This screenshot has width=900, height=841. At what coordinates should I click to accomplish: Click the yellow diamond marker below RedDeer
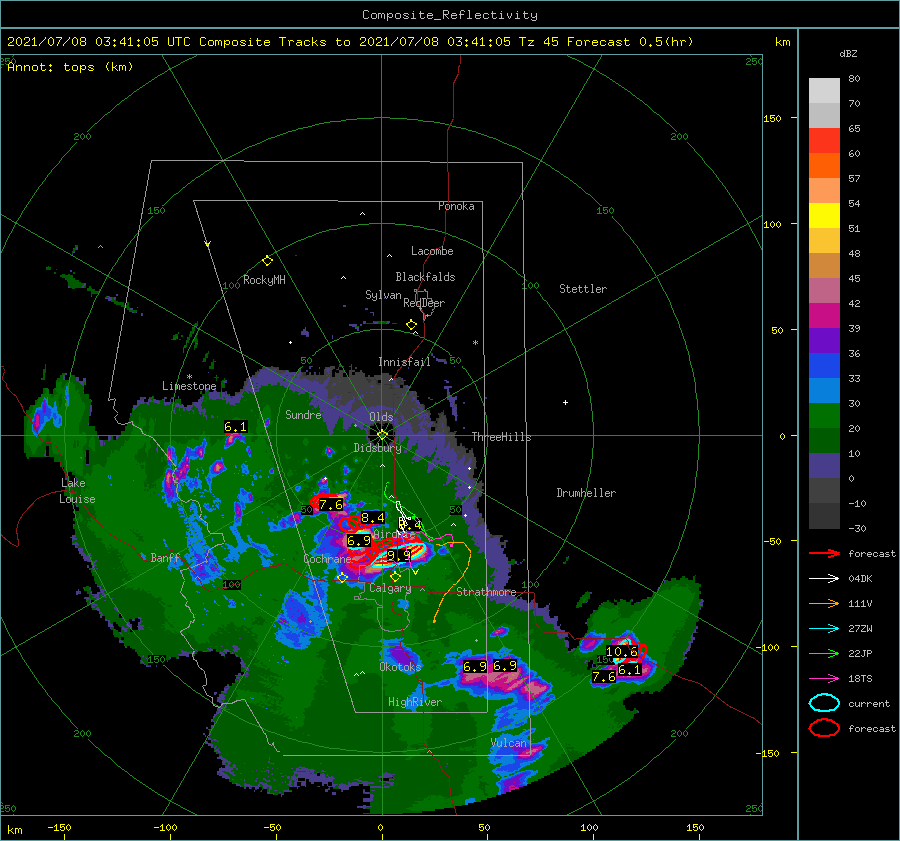[411, 325]
